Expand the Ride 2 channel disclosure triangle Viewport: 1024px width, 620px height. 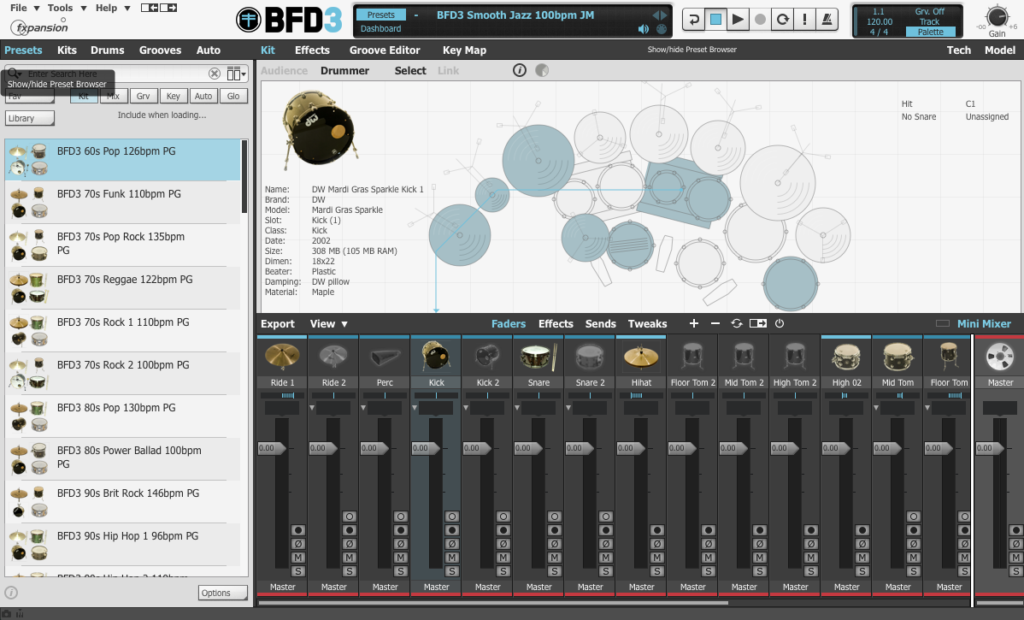pyautogui.click(x=312, y=408)
